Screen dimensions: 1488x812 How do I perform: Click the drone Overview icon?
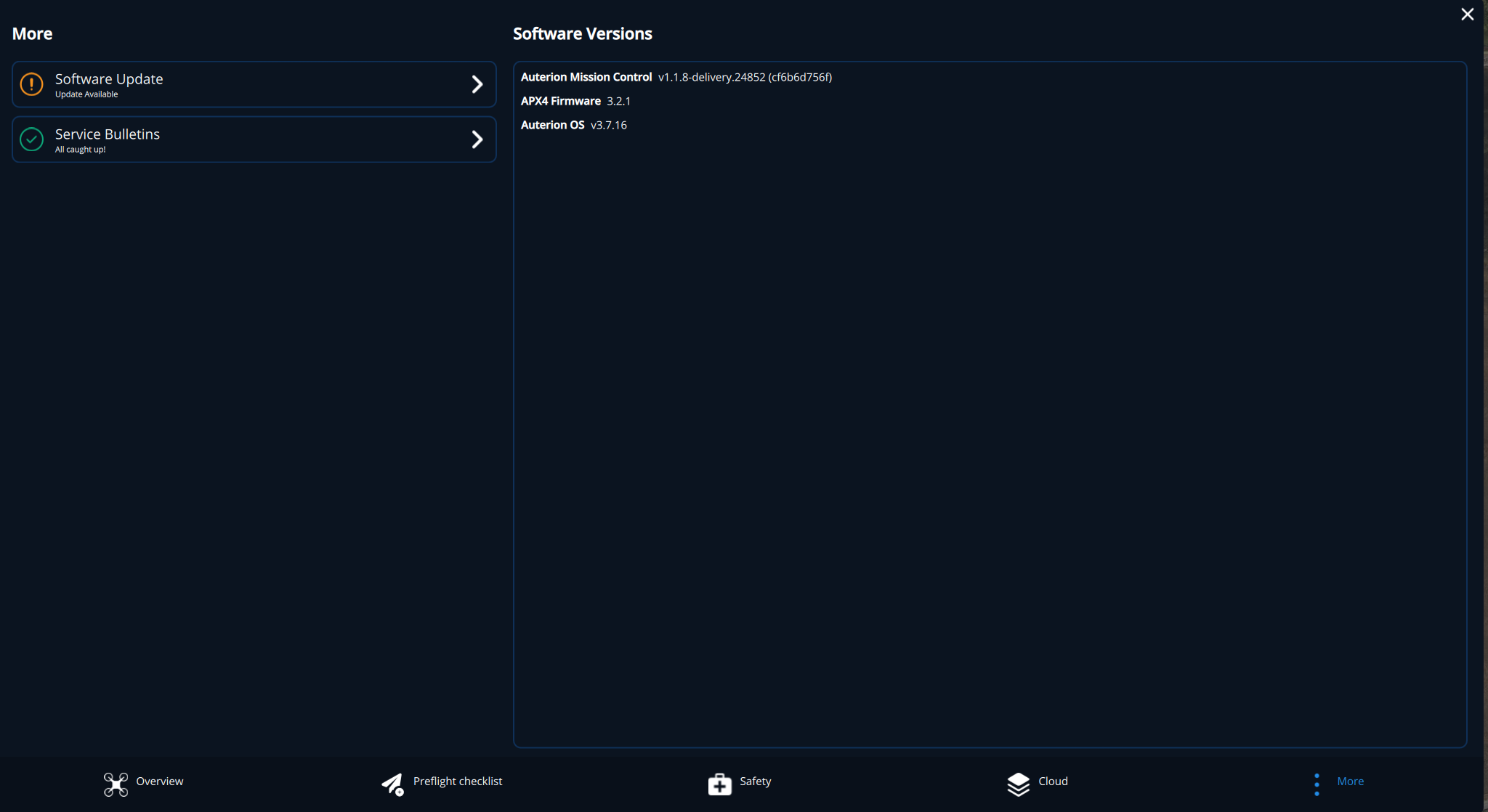point(116,784)
